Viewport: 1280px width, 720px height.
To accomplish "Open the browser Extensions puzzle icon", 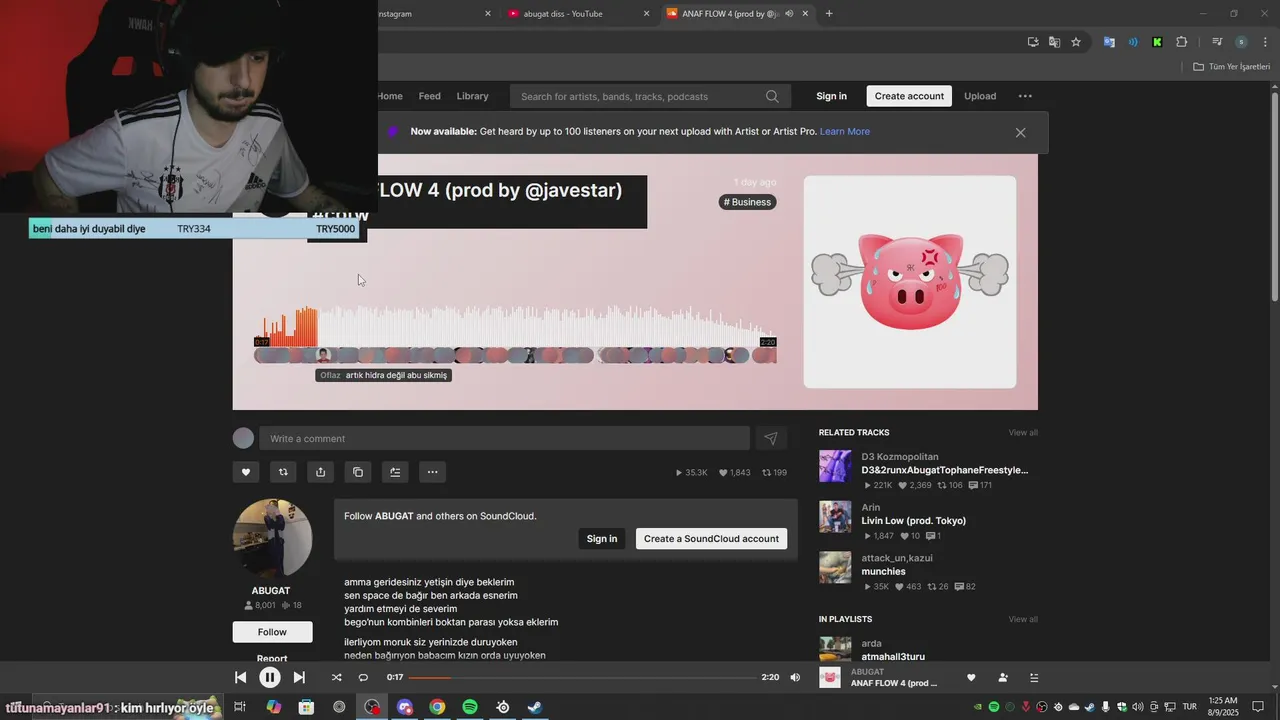I will tap(1182, 42).
